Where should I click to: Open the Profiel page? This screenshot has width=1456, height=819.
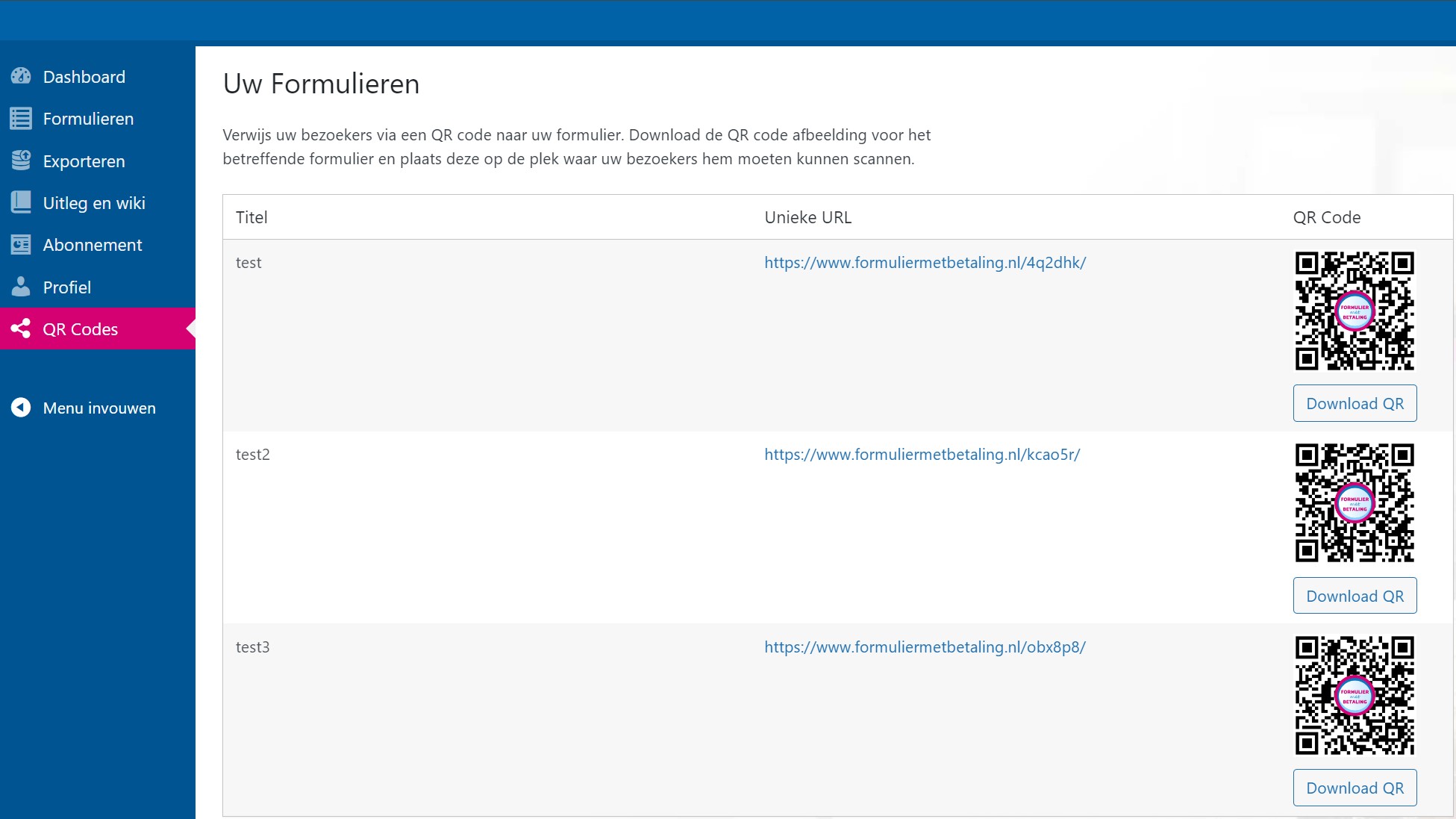pos(98,287)
